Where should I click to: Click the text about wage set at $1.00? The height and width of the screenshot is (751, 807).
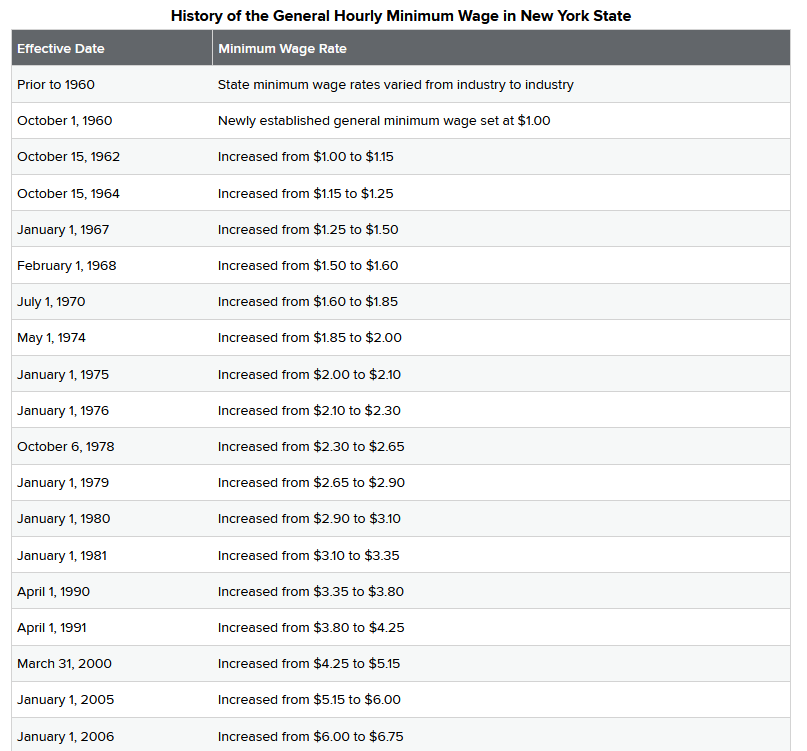pos(384,120)
